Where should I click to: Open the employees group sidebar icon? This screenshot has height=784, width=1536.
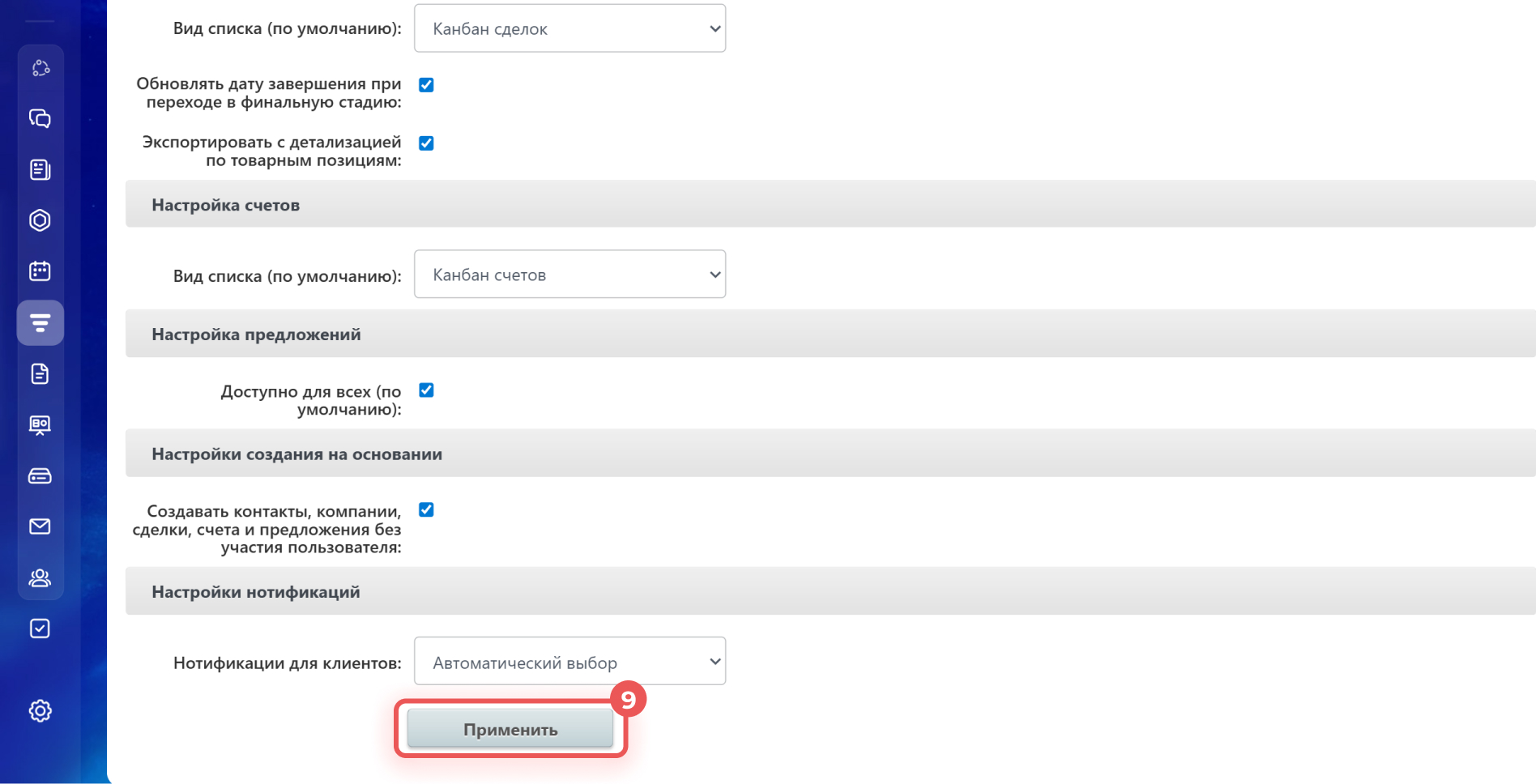40,577
